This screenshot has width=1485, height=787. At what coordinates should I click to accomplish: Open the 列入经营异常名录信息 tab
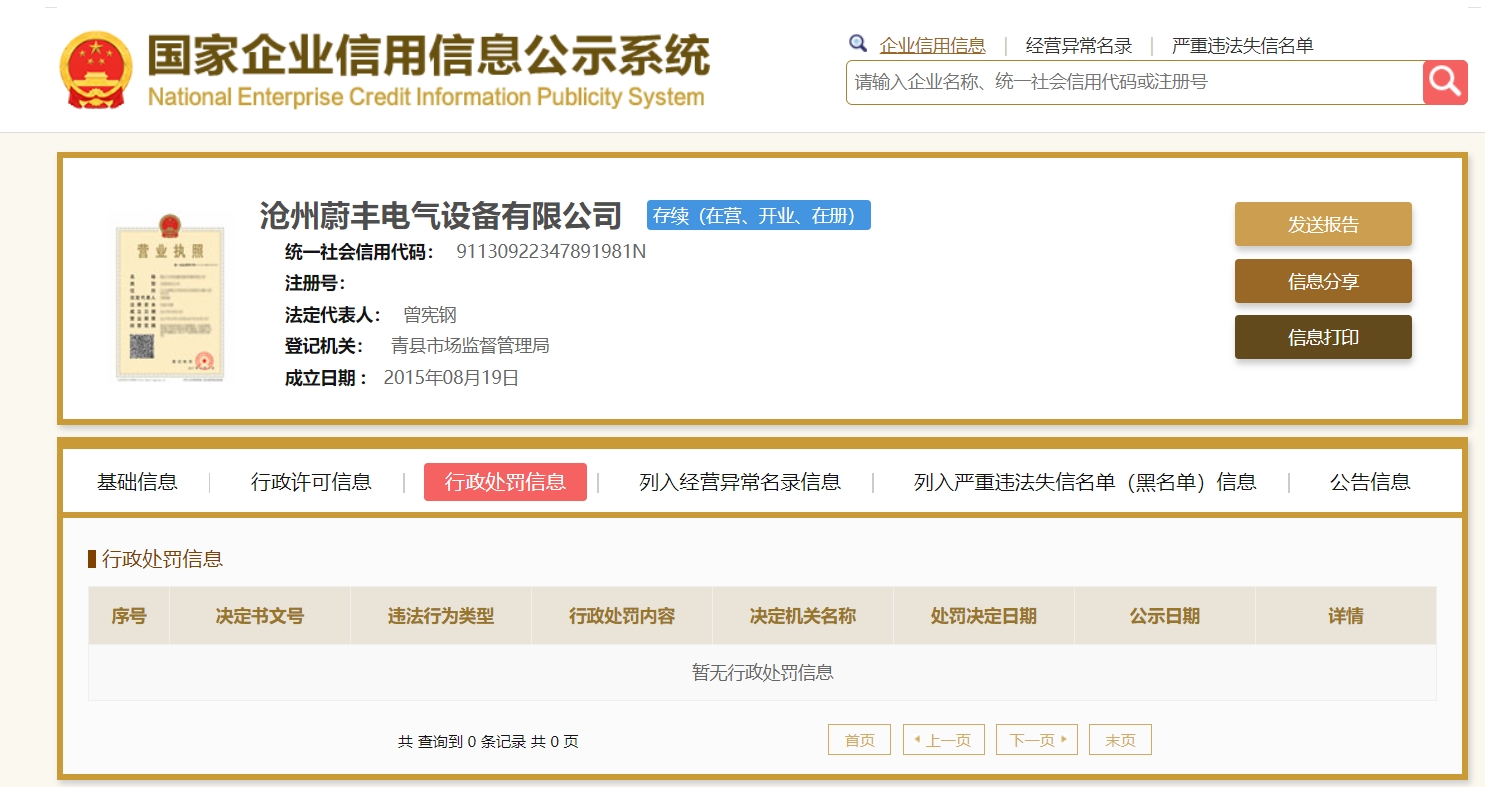[x=740, y=482]
